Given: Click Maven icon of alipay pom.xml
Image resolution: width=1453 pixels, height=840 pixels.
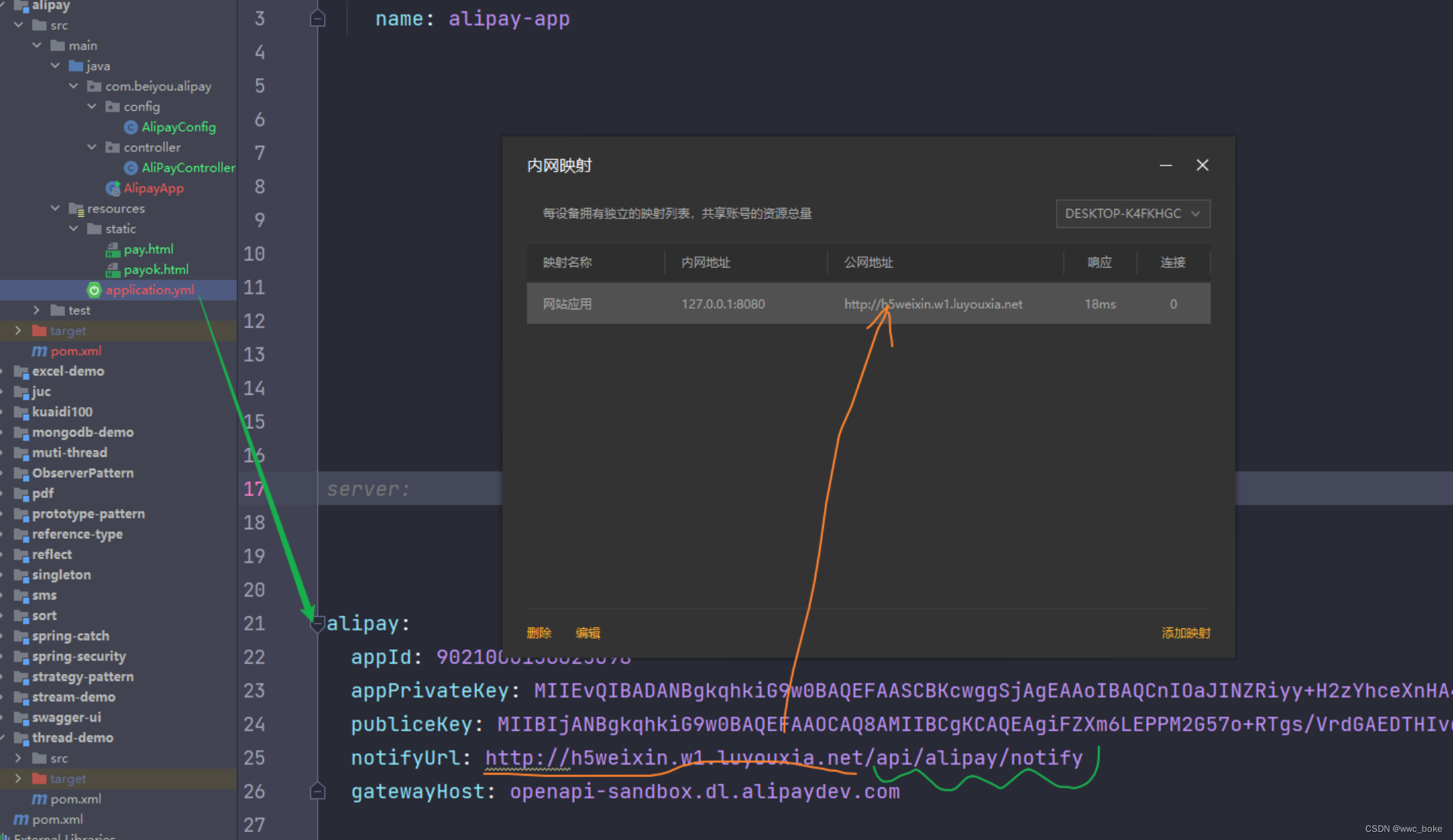Looking at the screenshot, I should pos(39,351).
